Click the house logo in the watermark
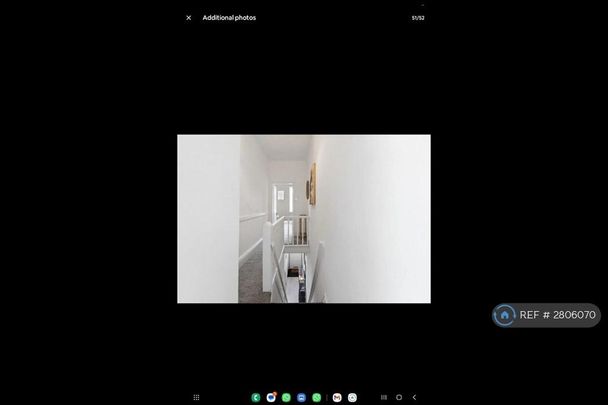Screen dimensions: 608x405 click(x=505, y=315)
